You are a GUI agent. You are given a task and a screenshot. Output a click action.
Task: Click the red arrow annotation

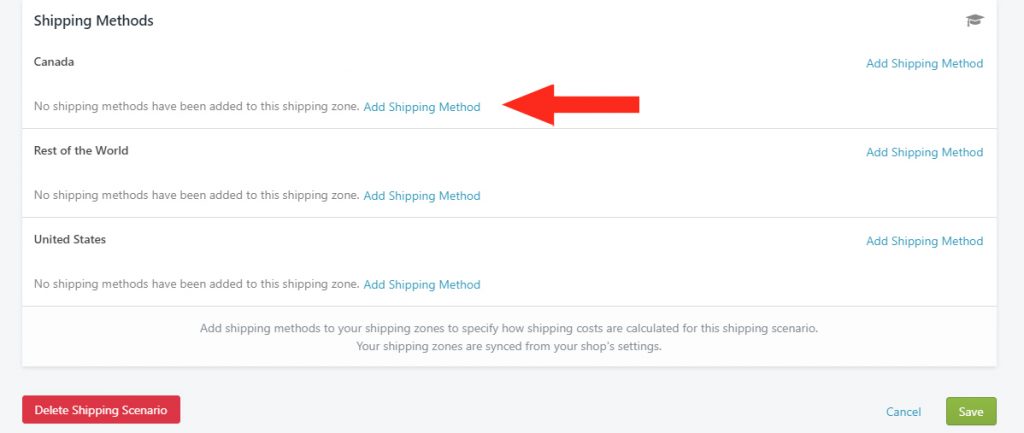point(571,104)
